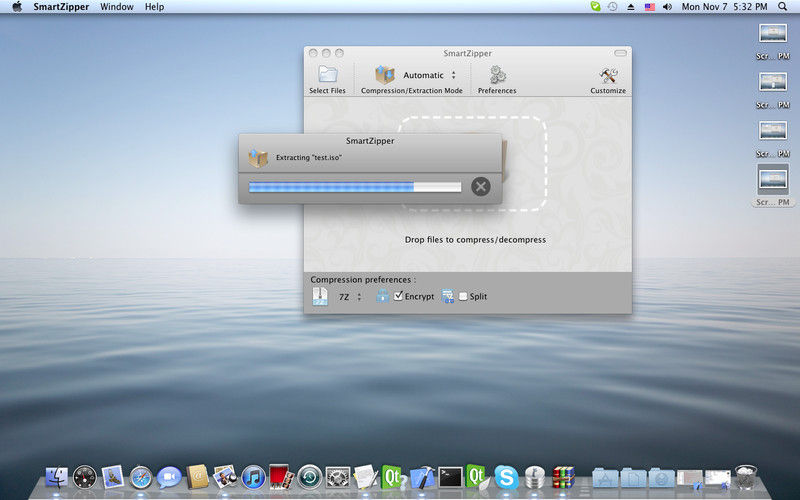
Task: Open the Automatic mode dropdown
Action: pos(430,75)
